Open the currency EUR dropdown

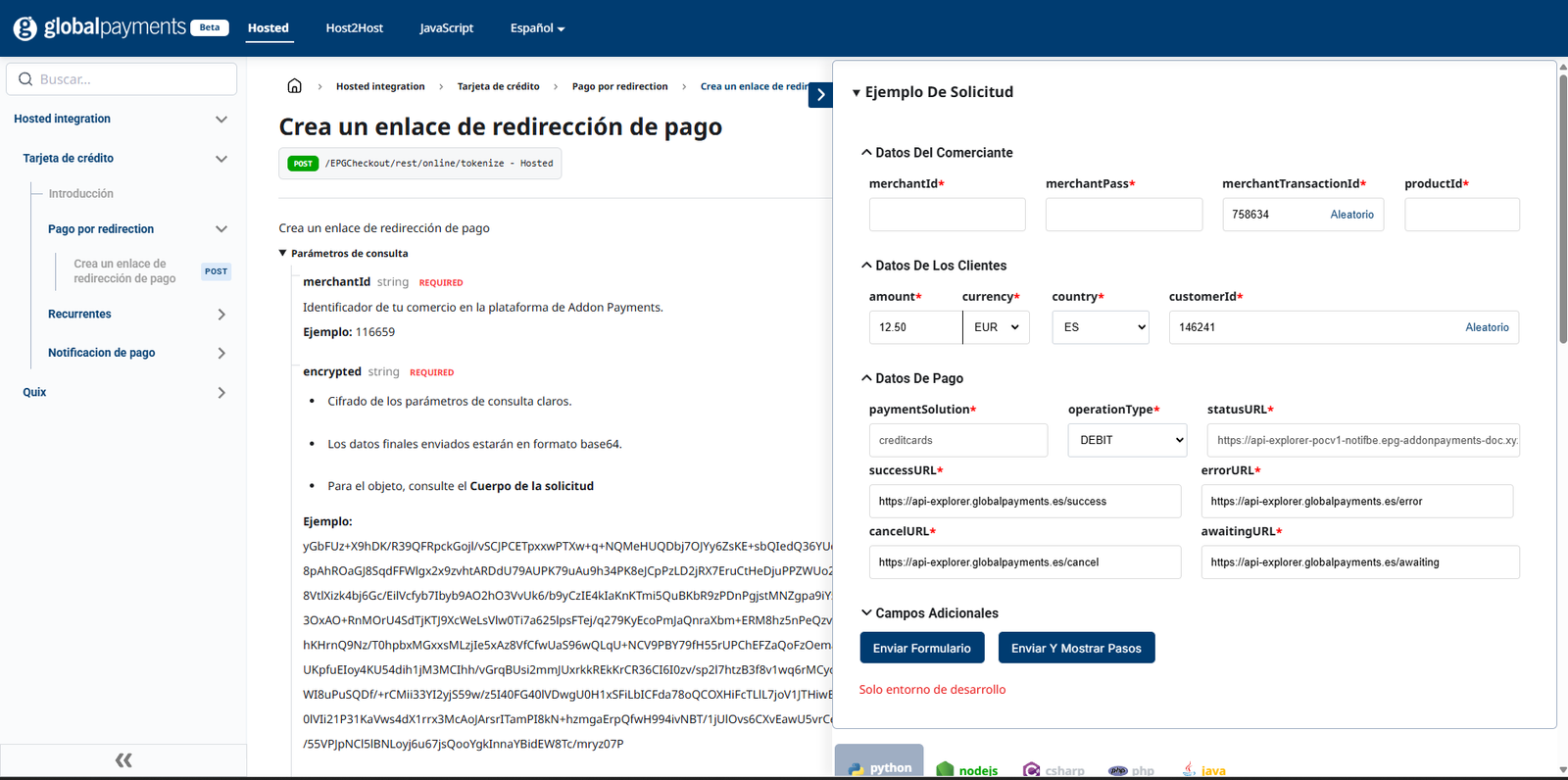tap(996, 327)
